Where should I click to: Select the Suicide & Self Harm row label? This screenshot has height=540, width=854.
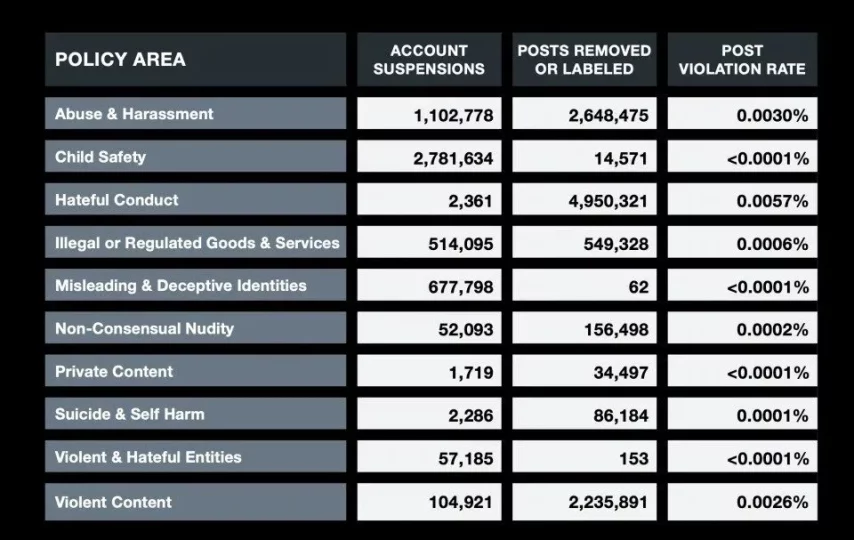pos(195,414)
